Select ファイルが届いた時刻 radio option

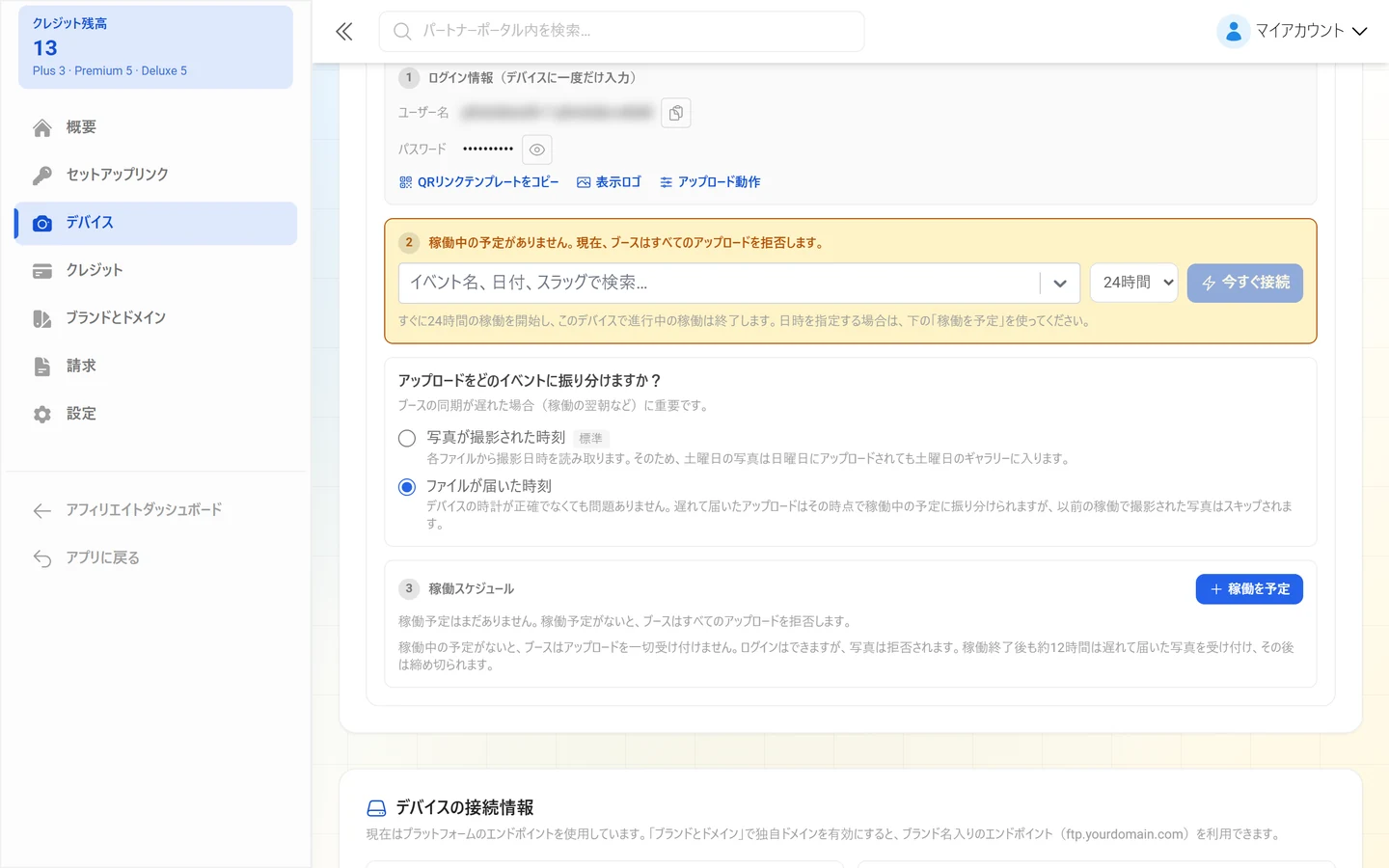[x=407, y=487]
